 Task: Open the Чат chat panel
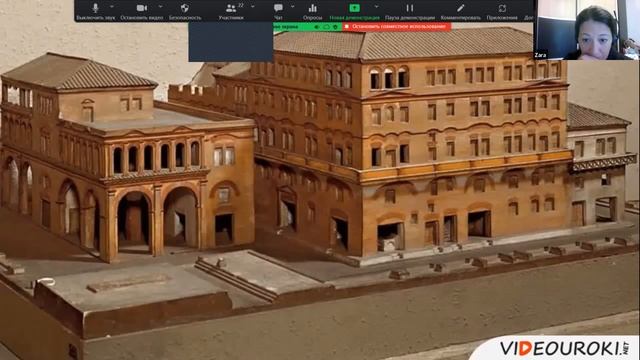pos(278,11)
